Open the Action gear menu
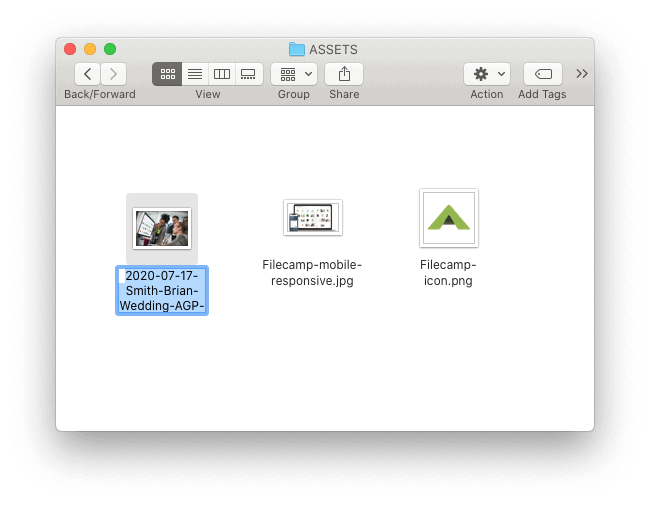 point(487,74)
